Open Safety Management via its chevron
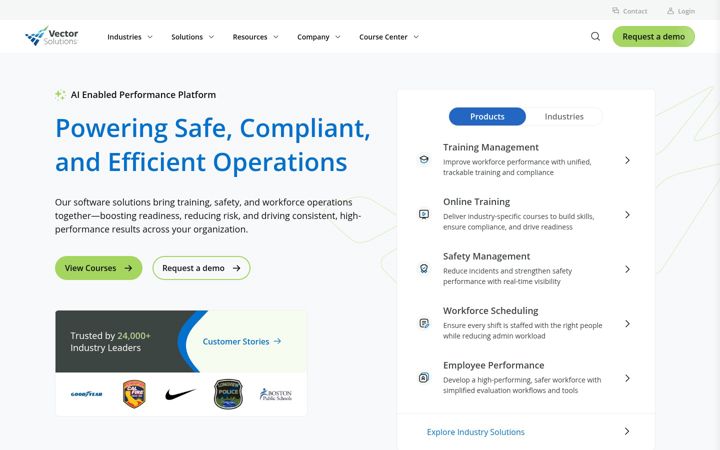The width and height of the screenshot is (720, 450). pos(627,269)
